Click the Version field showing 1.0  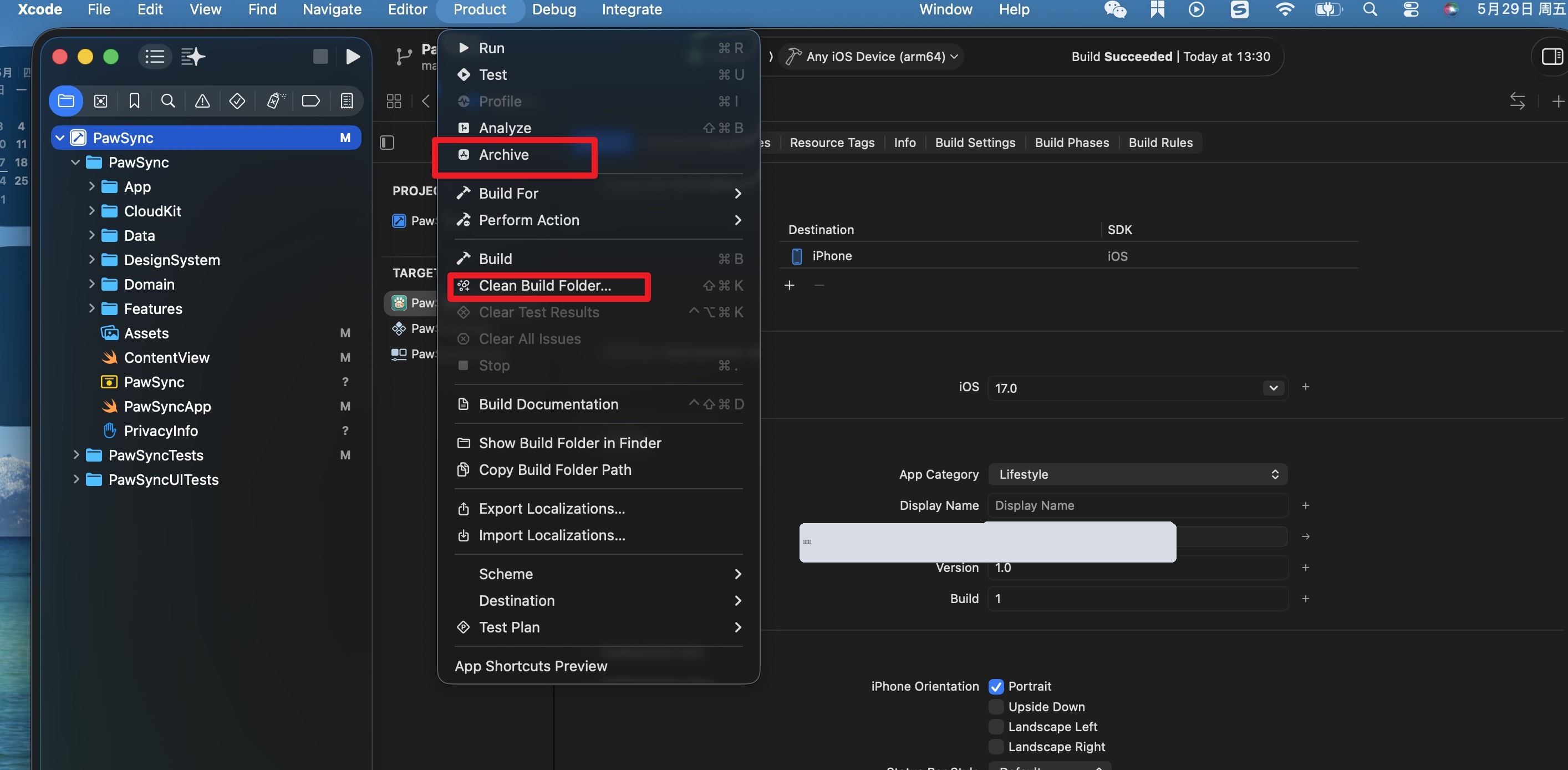(1138, 568)
